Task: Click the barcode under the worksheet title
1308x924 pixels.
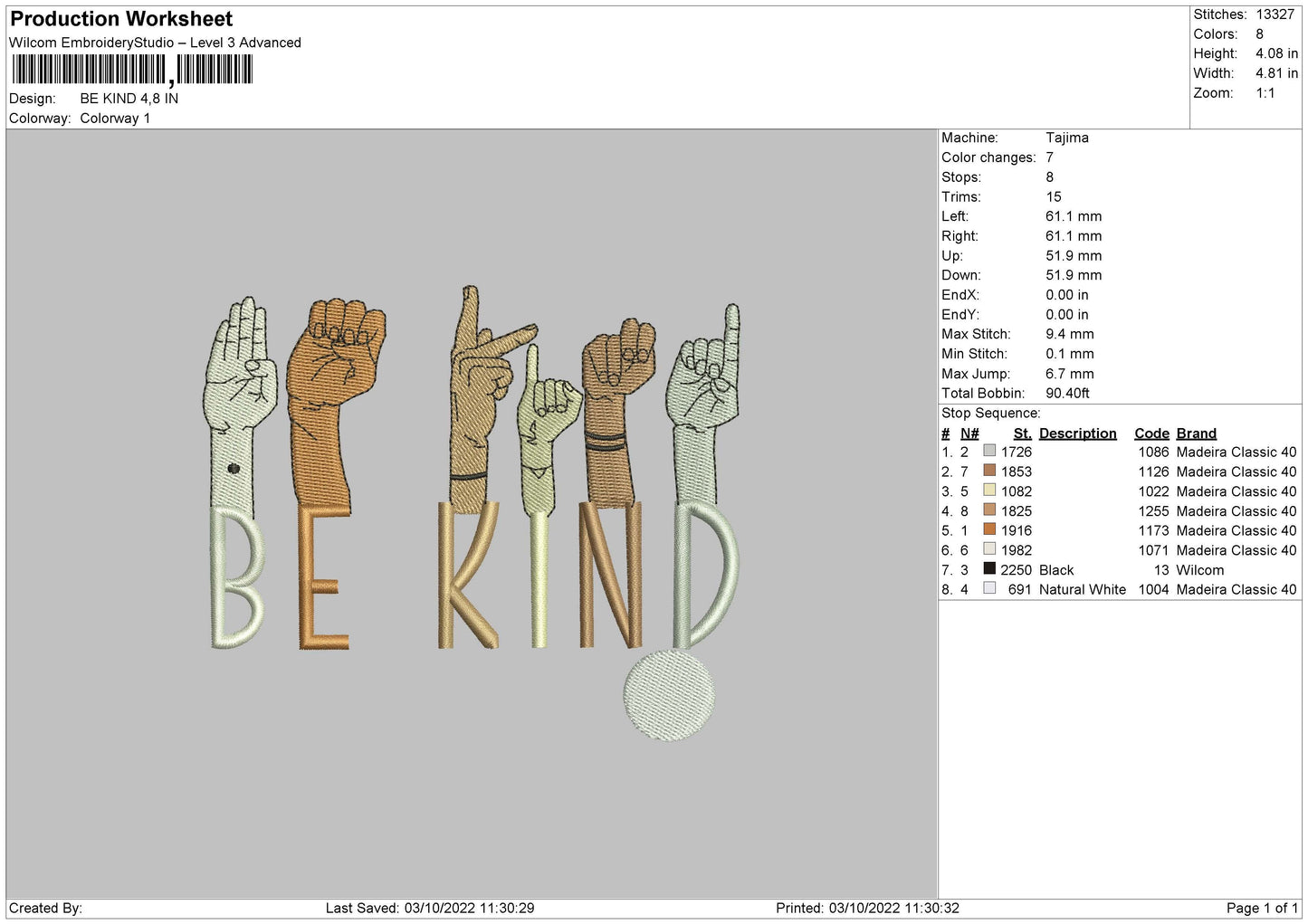Action: 132,70
